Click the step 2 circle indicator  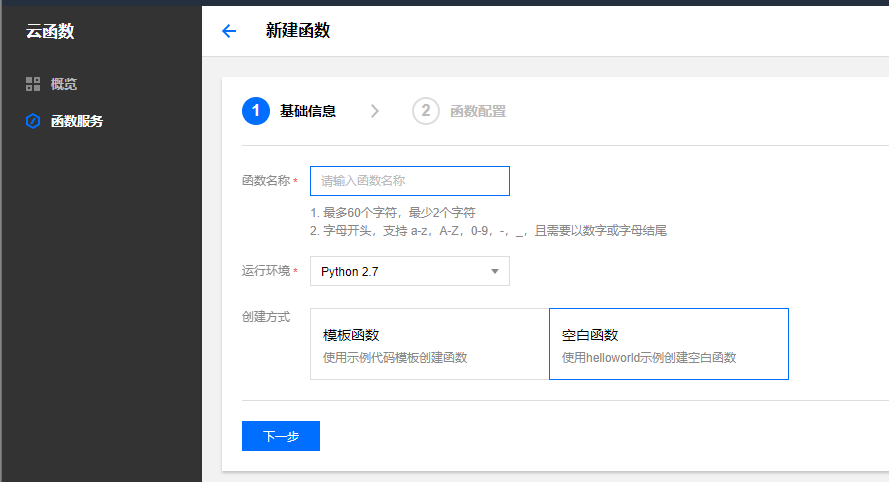coord(426,111)
